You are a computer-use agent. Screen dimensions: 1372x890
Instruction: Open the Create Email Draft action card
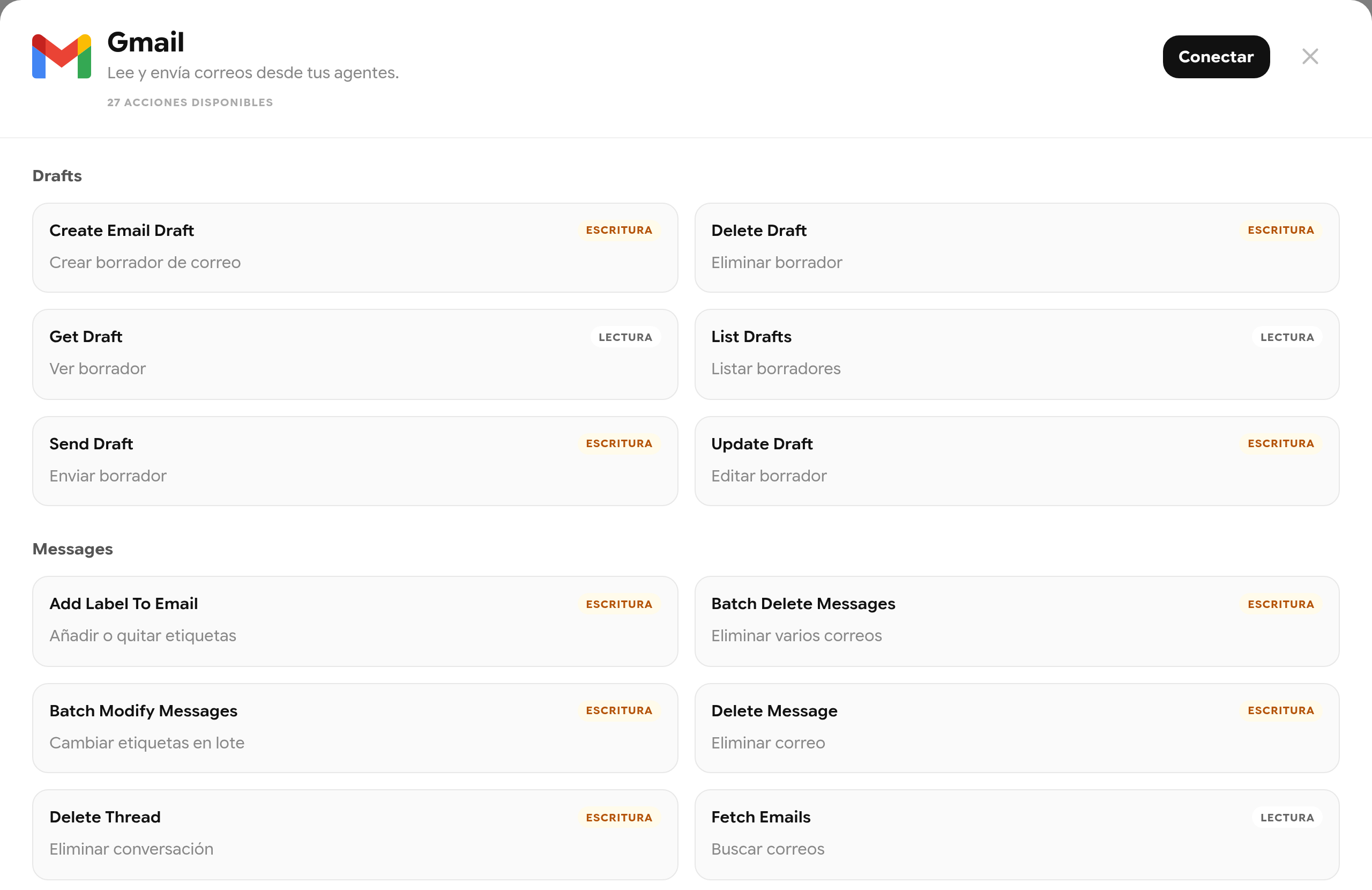point(355,248)
